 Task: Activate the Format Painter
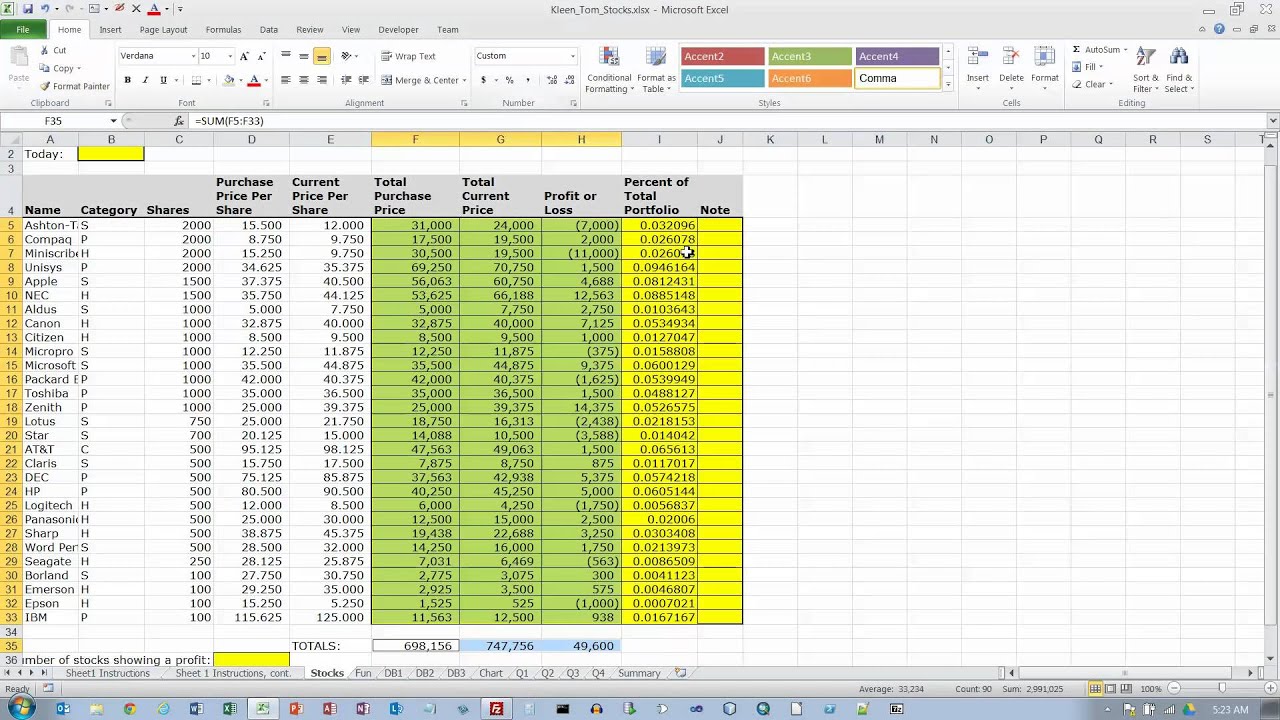click(75, 86)
